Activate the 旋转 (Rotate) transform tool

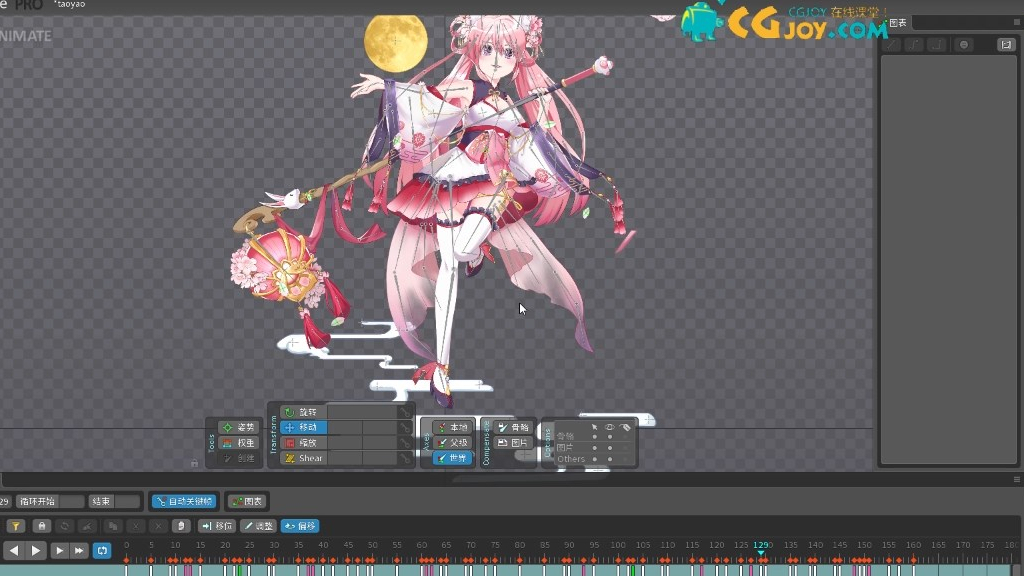[303, 412]
